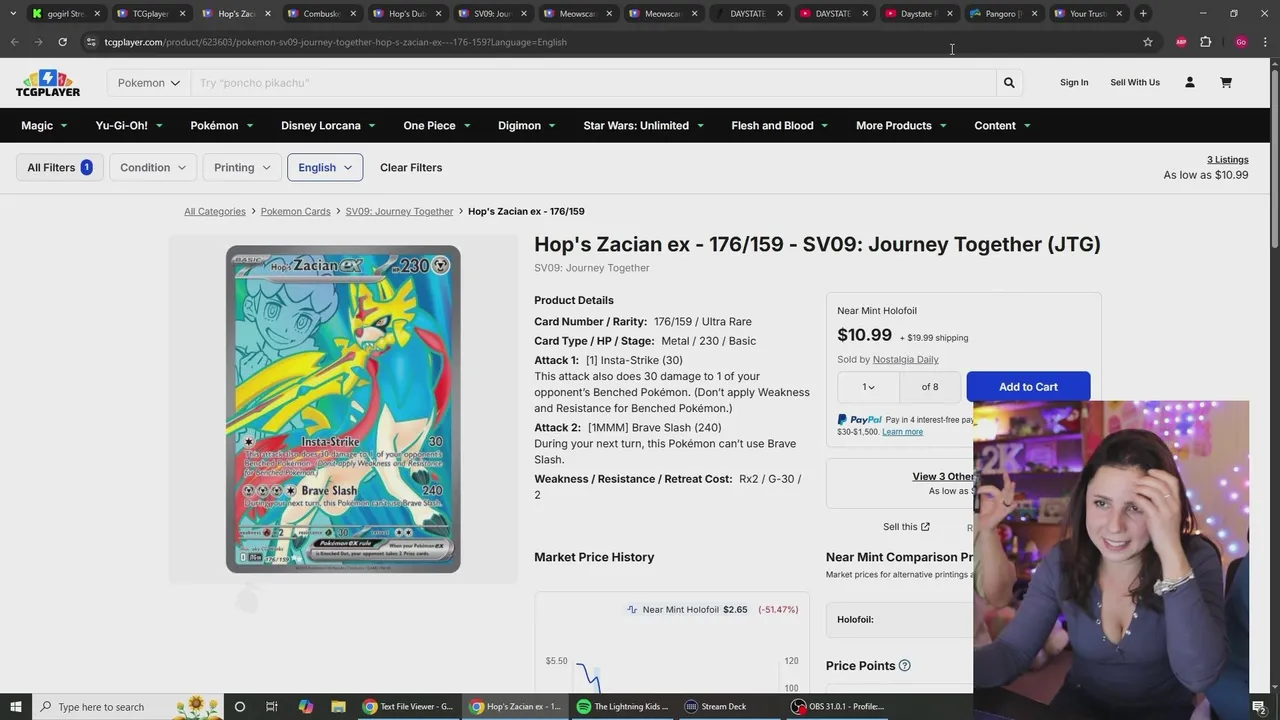
Task: Open Chrome profile avatar
Action: pyautogui.click(x=1241, y=42)
